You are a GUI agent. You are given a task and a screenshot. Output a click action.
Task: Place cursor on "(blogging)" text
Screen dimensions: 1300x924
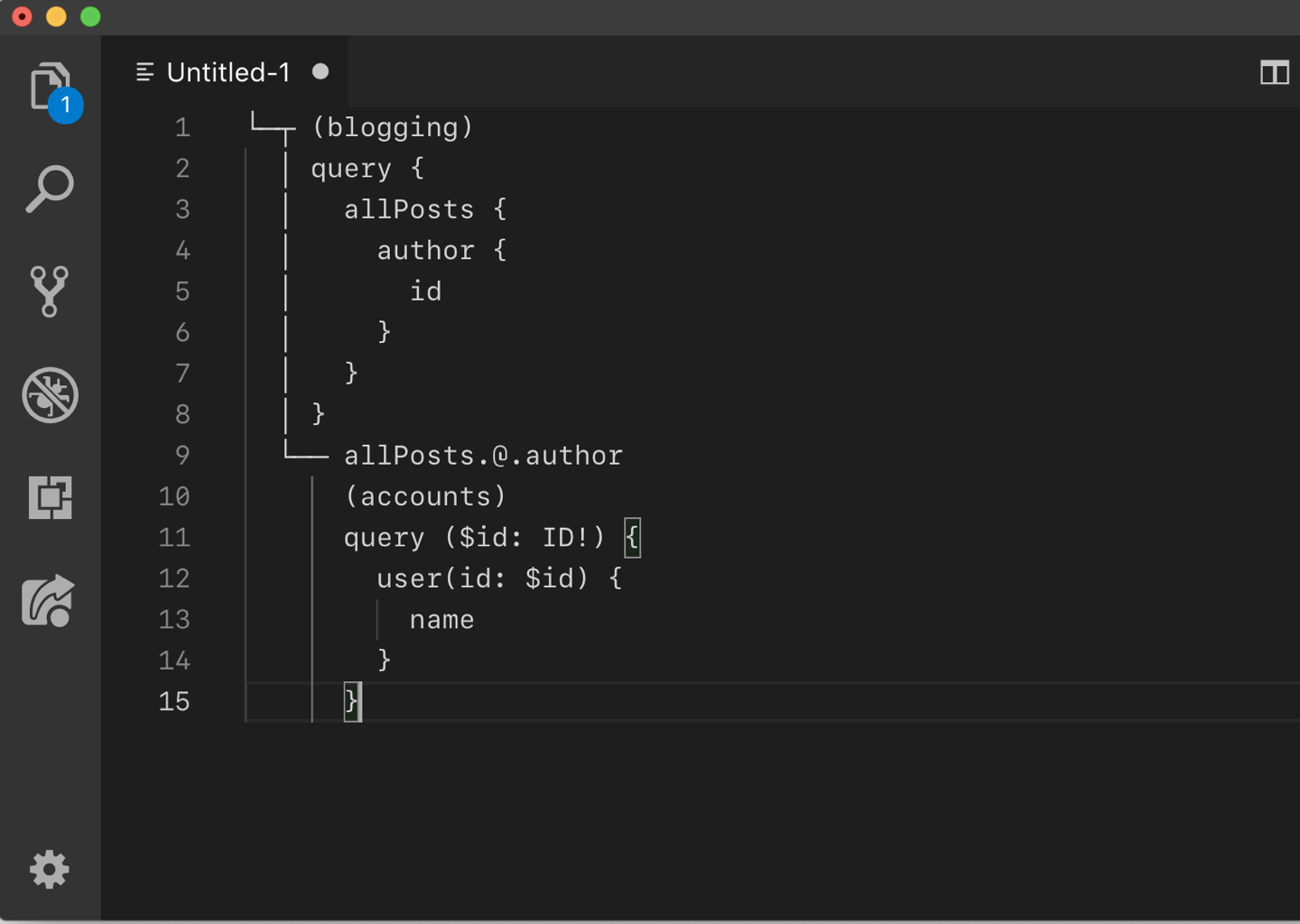pyautogui.click(x=393, y=127)
